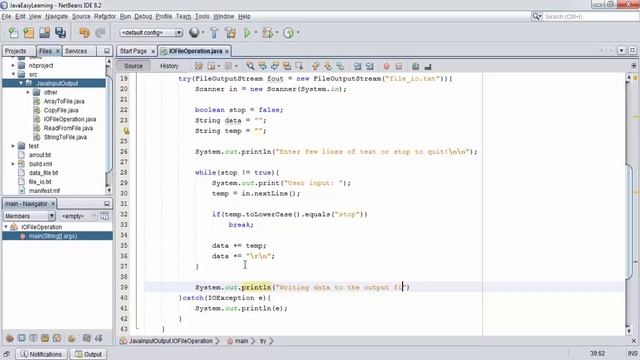The image size is (640, 360).
Task: Click the Uncomment code editor icon
Action: [x=428, y=66]
